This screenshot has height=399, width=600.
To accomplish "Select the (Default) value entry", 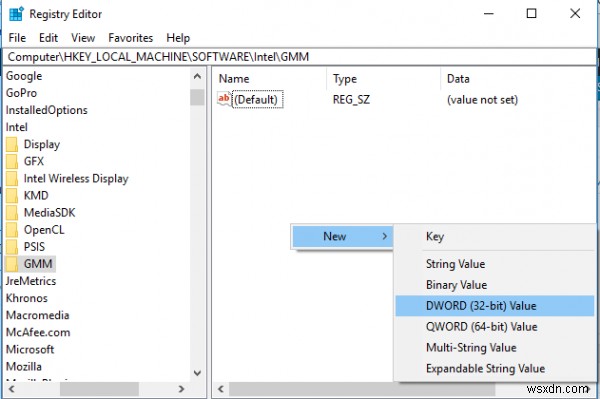I will [x=258, y=99].
